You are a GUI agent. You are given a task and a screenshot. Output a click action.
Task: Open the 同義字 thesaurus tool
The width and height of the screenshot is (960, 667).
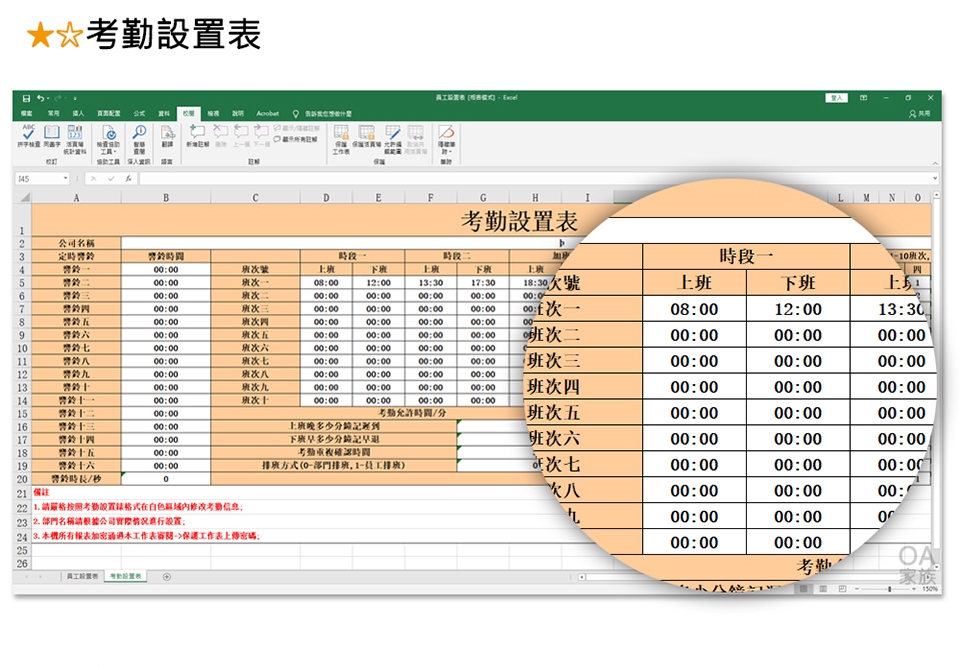point(51,134)
